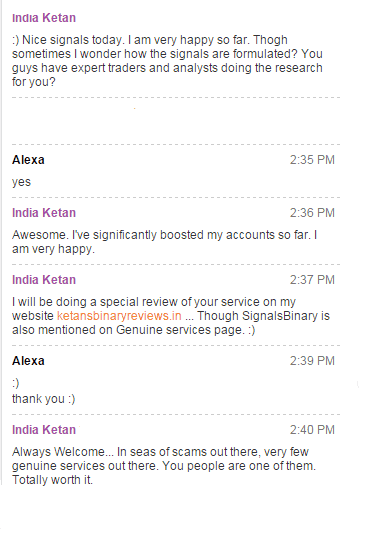Screen dimensions: 365x539
Task: Select the Alexa name beside 2:39 PM
Action: pyautogui.click(x=28, y=361)
